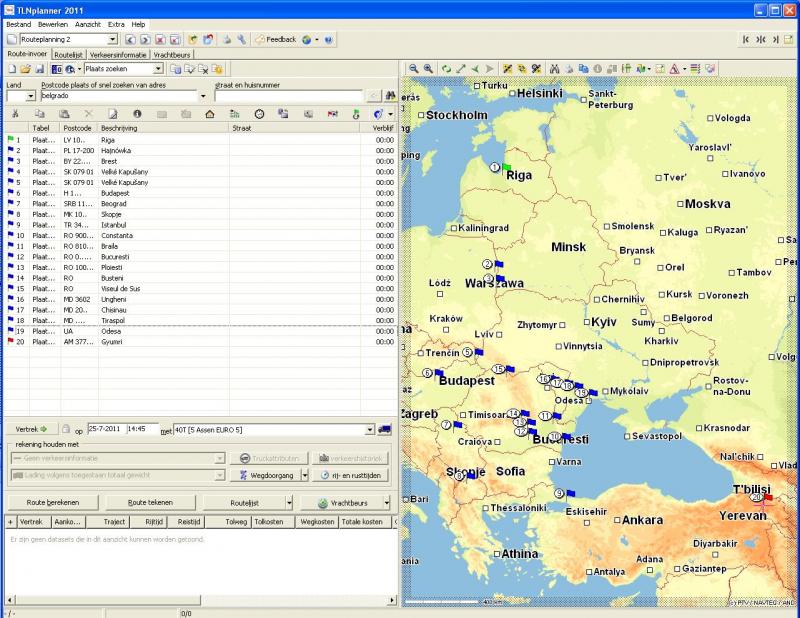This screenshot has height=618, width=800.
Task: Click the Wegdoorgang button
Action: (265, 475)
